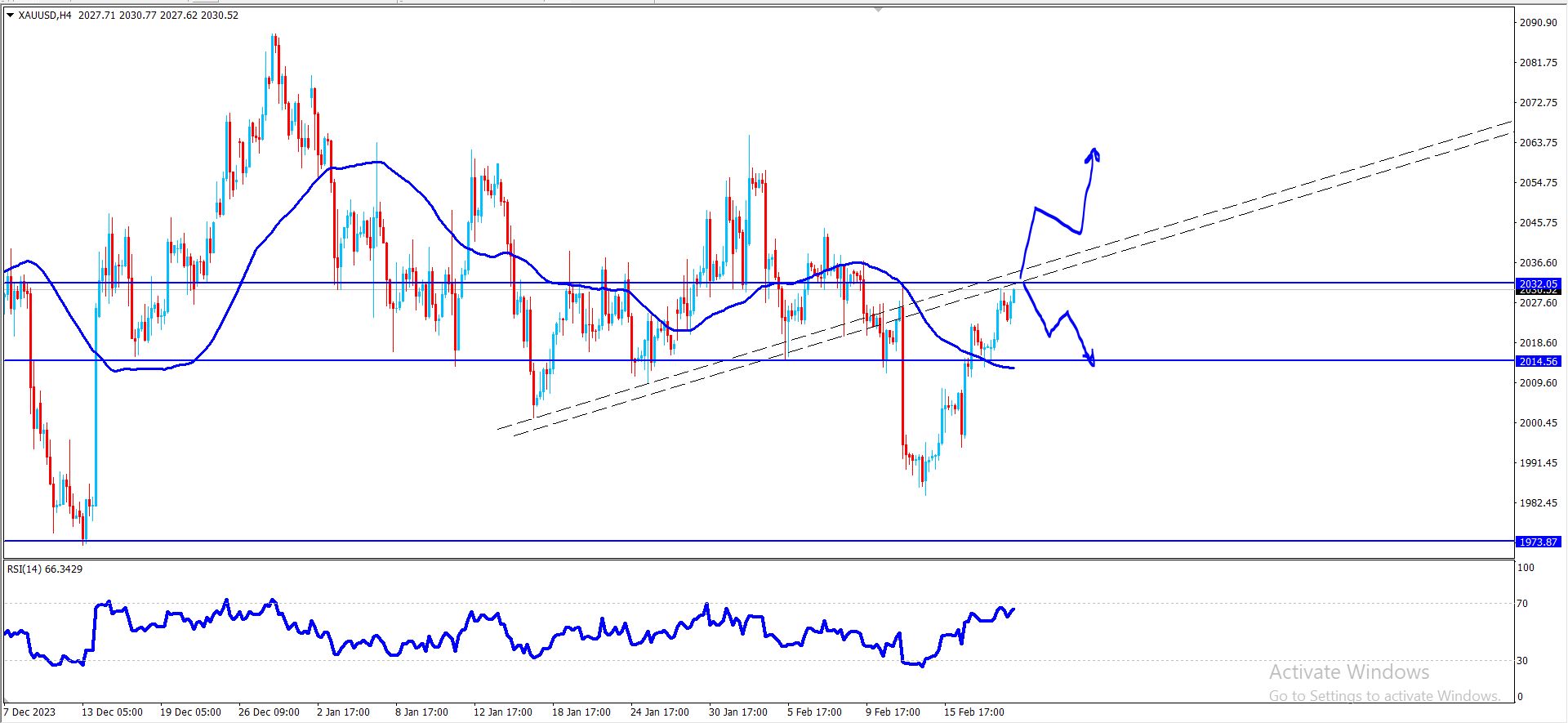Click the upward blue arrow head drawing
This screenshot has width=1568, height=723.
1093,154
